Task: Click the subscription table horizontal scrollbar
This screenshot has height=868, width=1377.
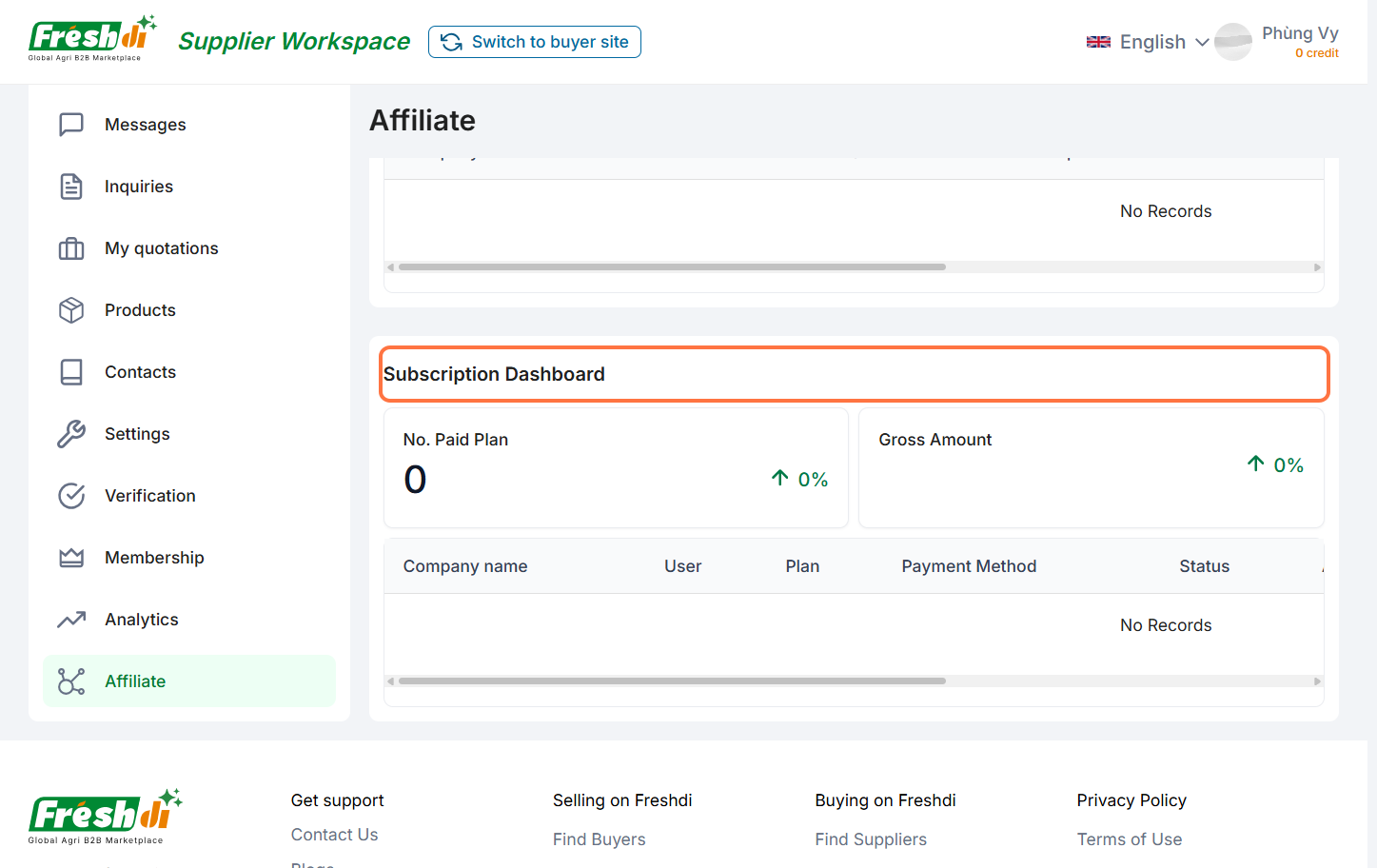Action: pyautogui.click(x=672, y=681)
